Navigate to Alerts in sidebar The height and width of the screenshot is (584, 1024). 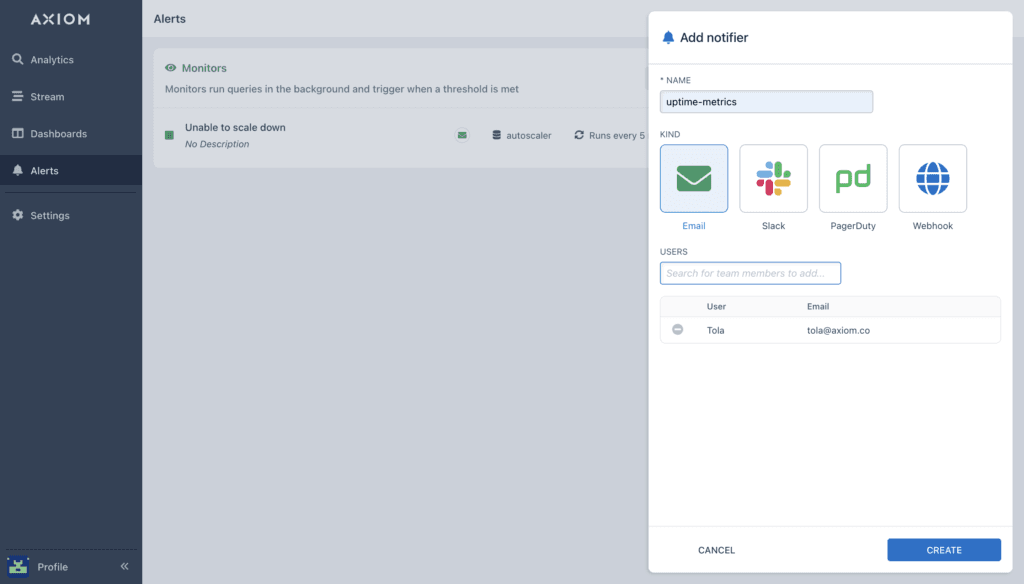click(x=44, y=171)
